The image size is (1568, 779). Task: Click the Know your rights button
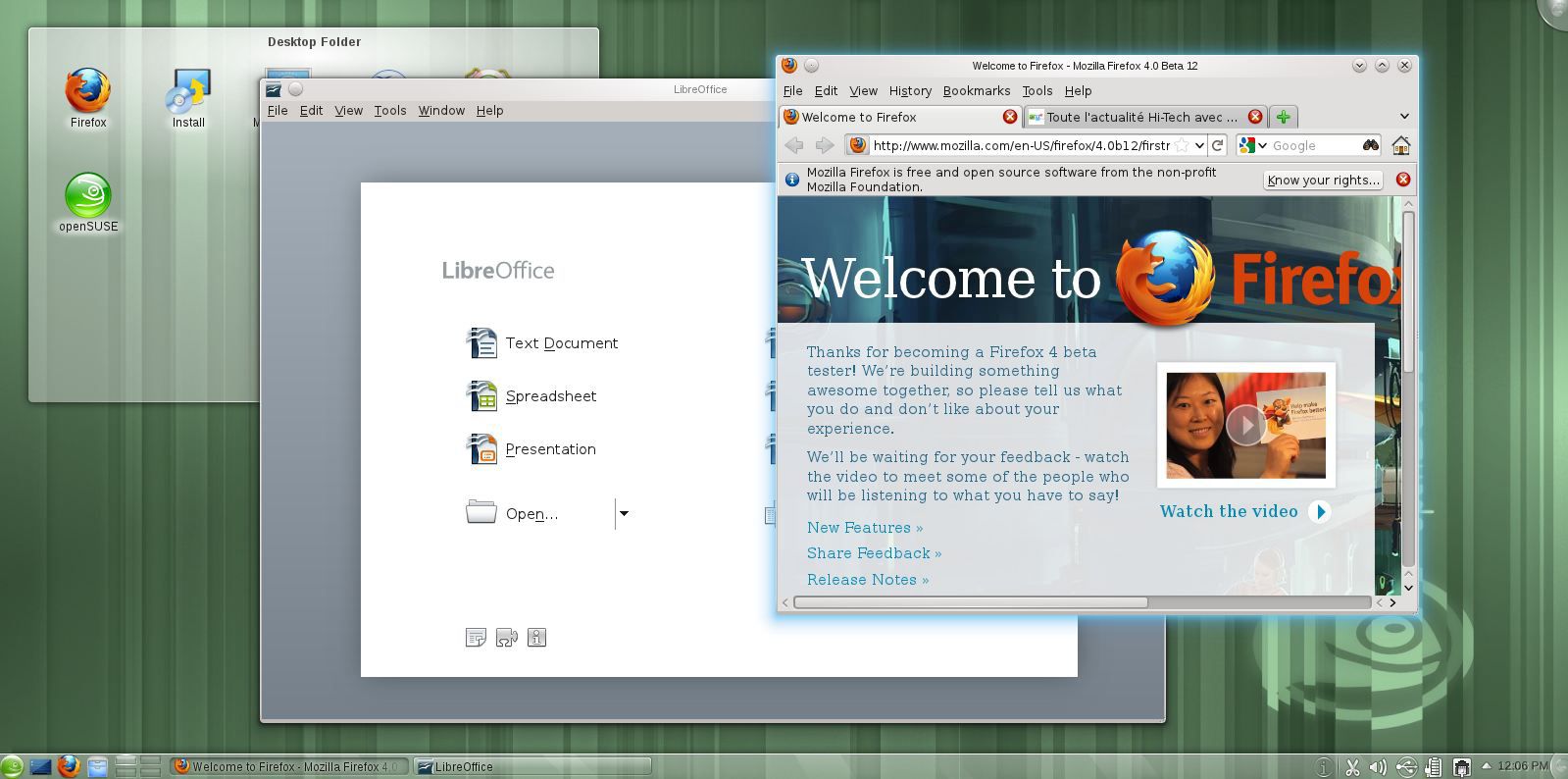click(x=1323, y=180)
